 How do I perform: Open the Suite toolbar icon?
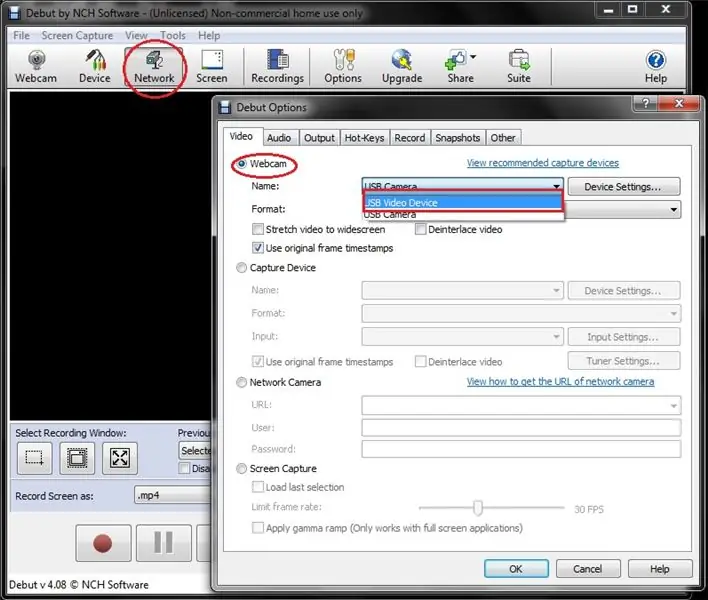click(x=519, y=67)
